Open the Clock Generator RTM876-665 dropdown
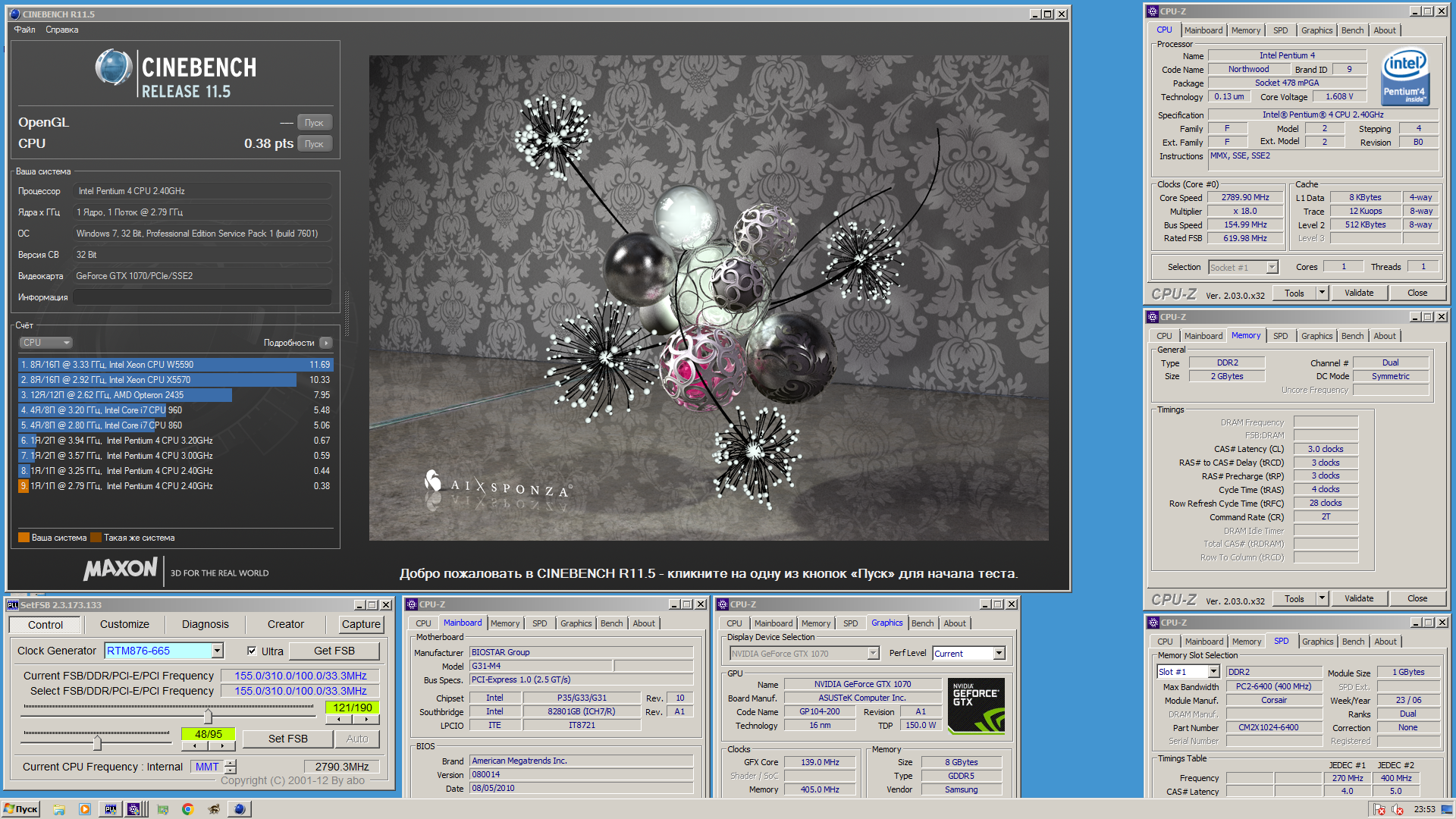This screenshot has width=1456, height=819. [x=218, y=651]
